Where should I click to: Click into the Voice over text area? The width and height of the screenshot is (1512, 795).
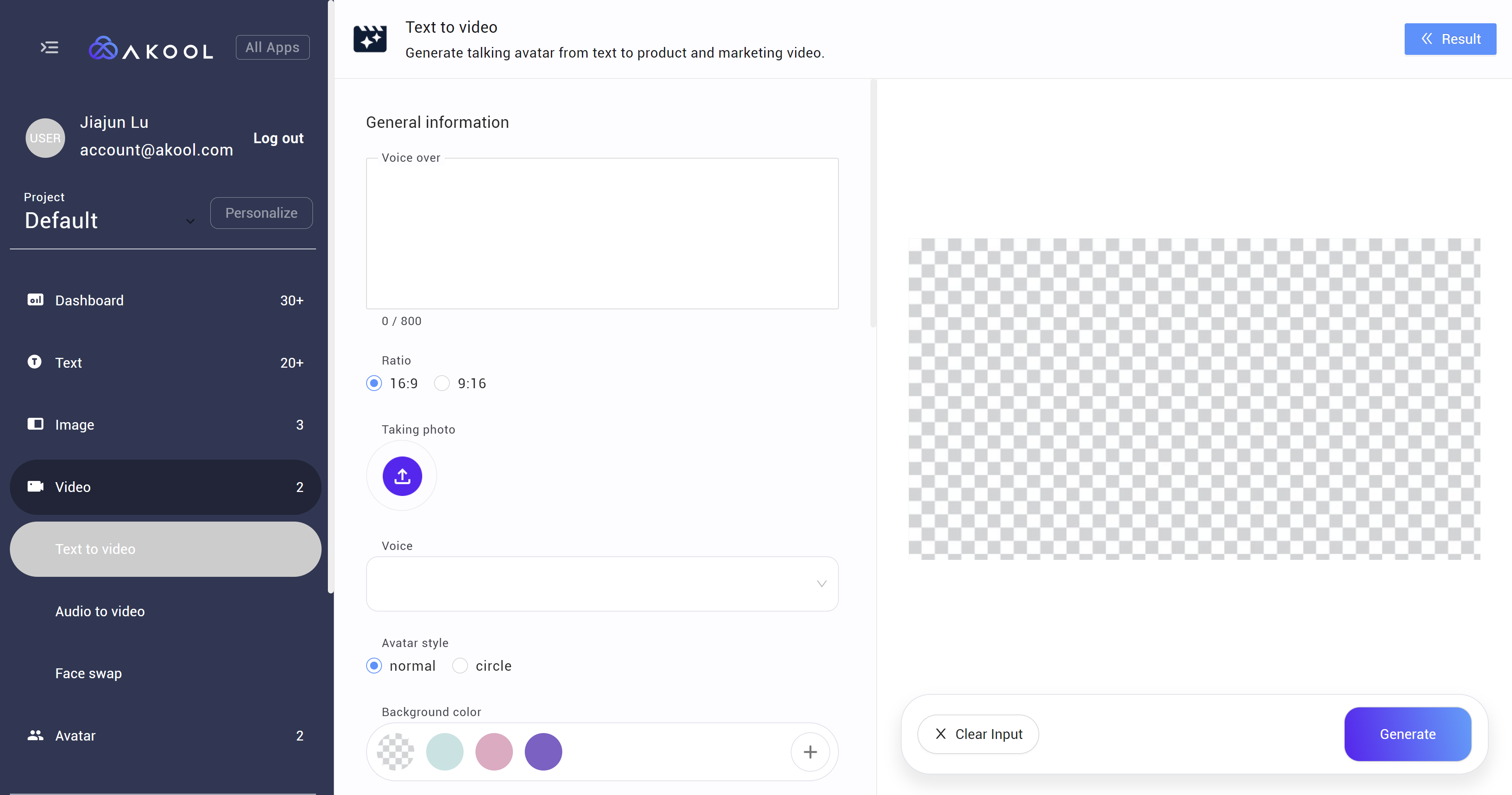coord(602,234)
